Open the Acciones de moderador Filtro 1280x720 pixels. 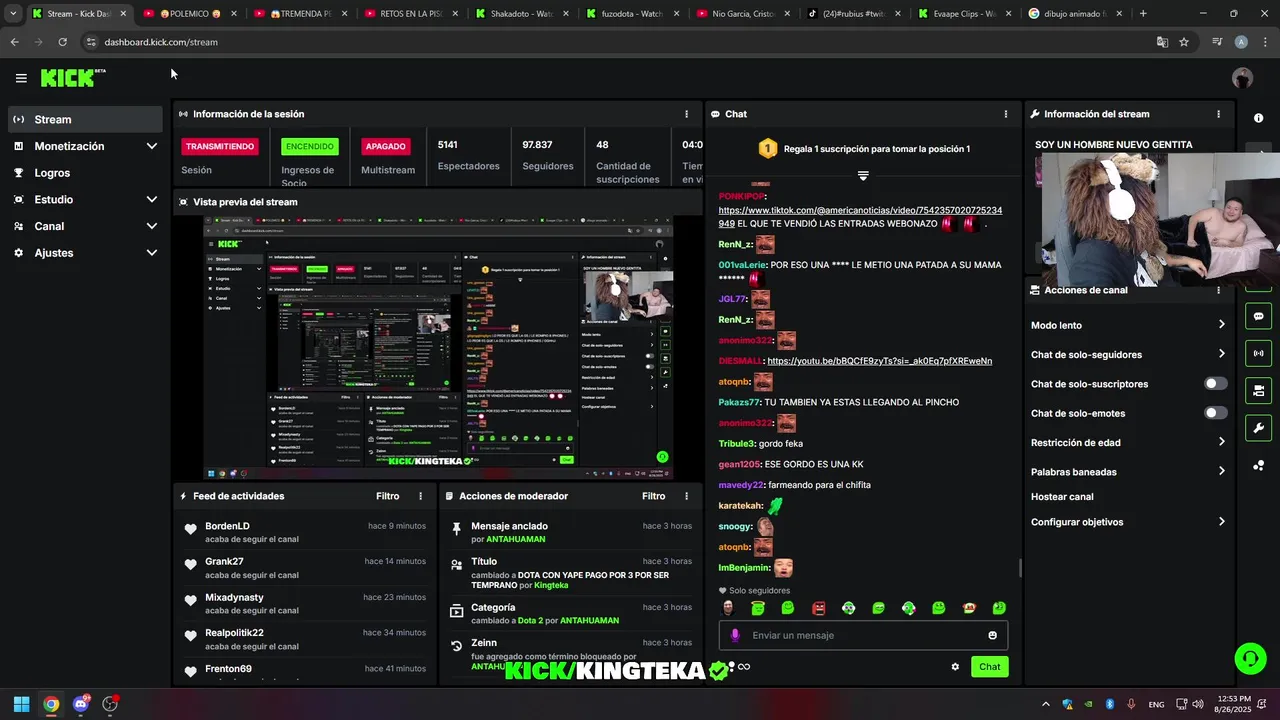[653, 496]
